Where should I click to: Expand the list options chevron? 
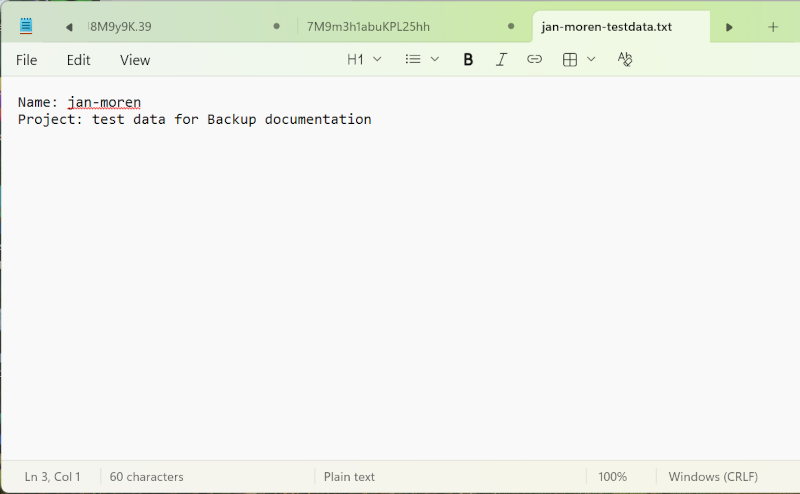435,59
